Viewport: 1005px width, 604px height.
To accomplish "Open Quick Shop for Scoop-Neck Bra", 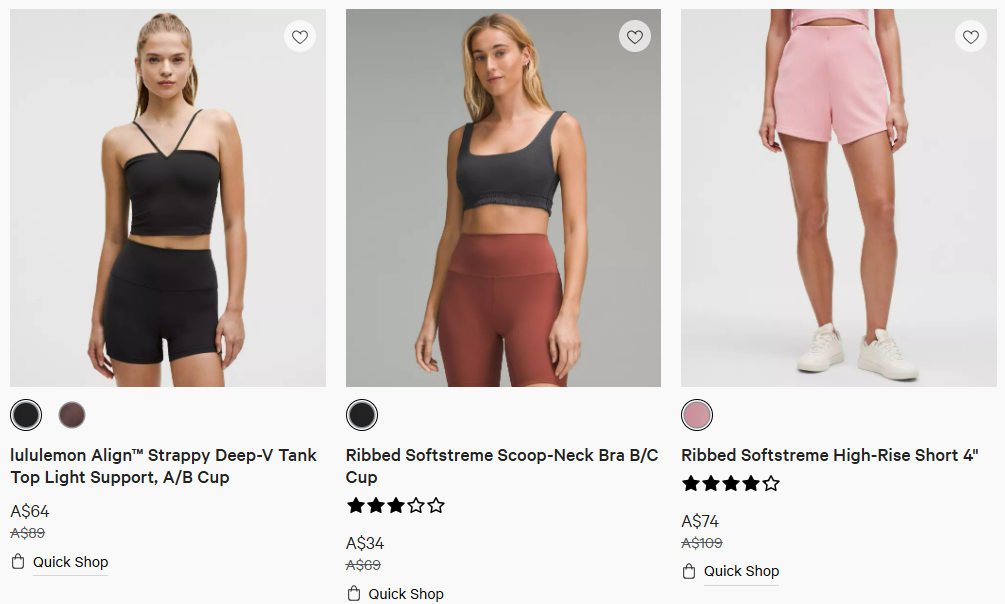I will 406,594.
